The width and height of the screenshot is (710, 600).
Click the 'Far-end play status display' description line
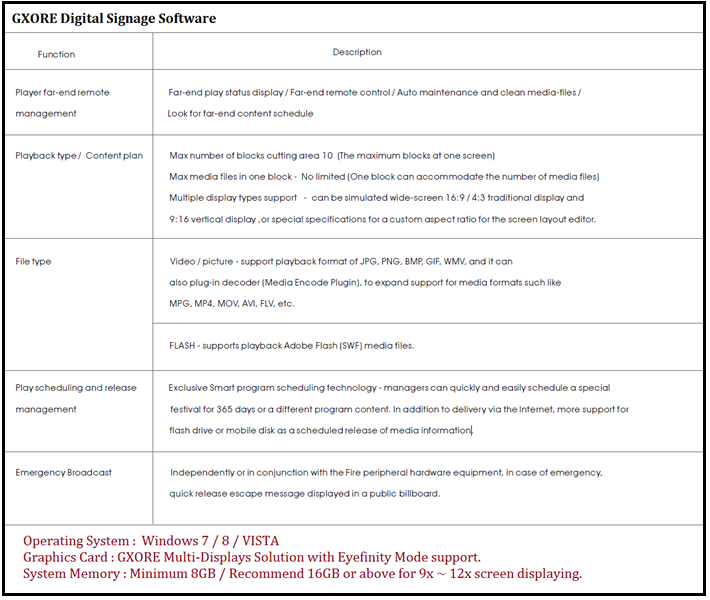click(x=374, y=92)
